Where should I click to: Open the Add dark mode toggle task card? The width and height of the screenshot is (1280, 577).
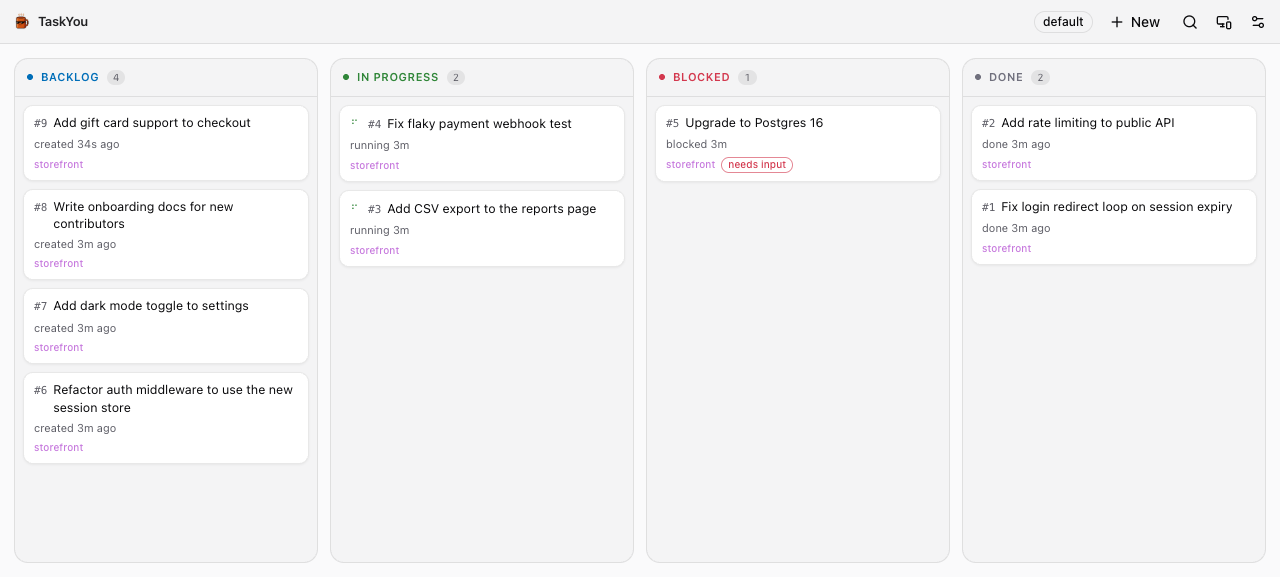[166, 326]
